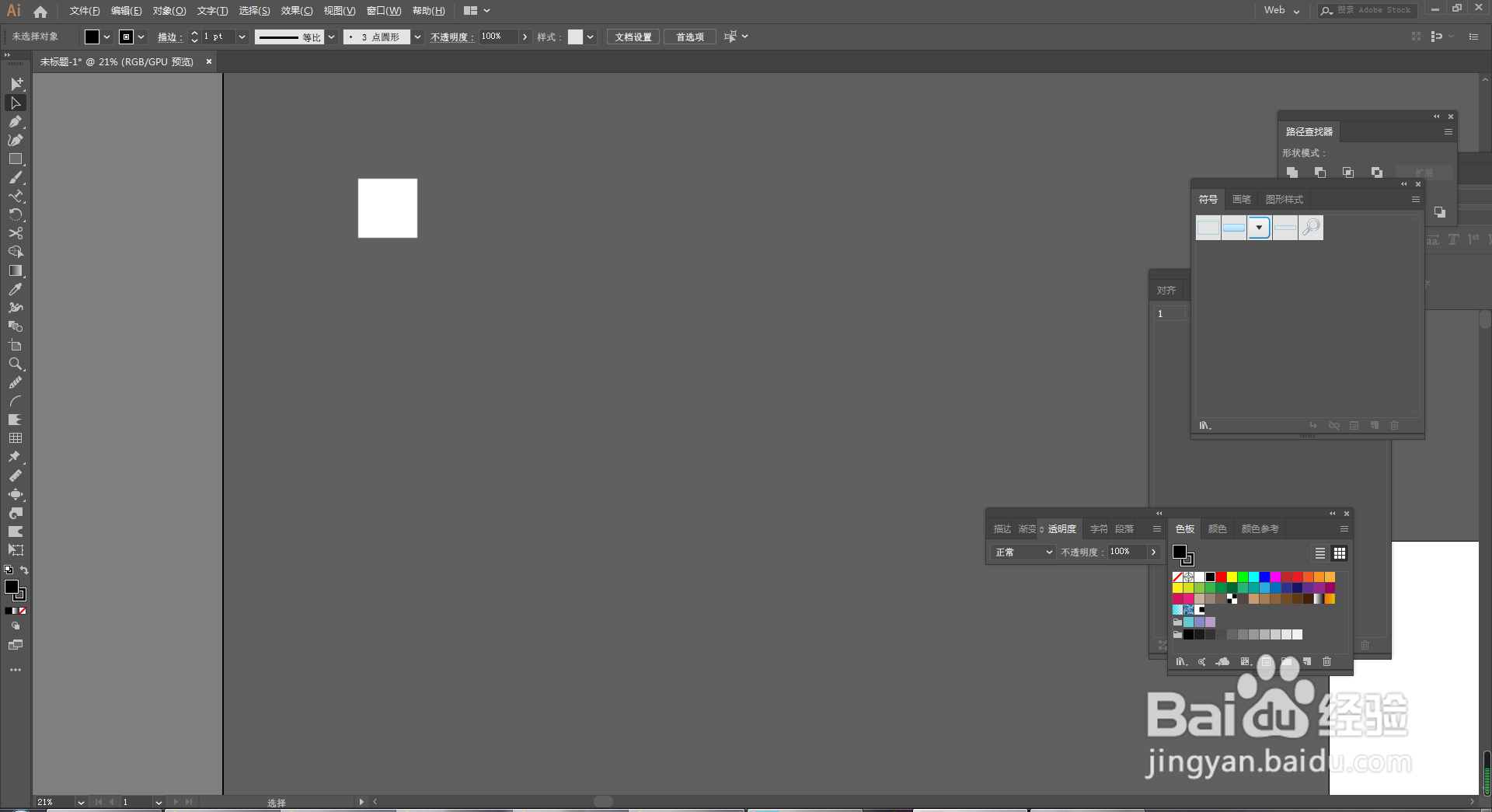Select the Artboard tool
1492x812 pixels.
pos(16,345)
